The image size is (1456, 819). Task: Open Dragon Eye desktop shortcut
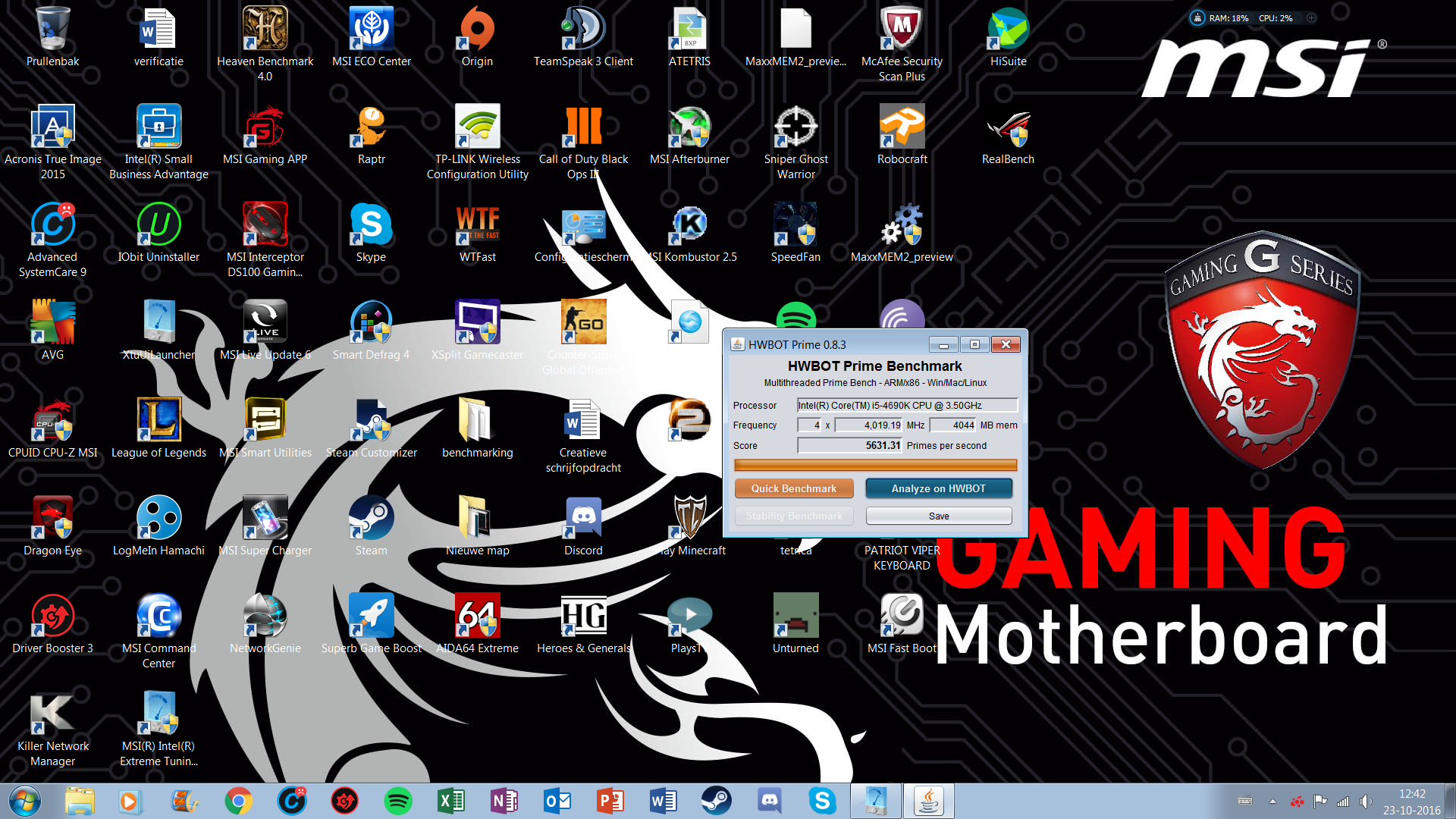point(52,526)
